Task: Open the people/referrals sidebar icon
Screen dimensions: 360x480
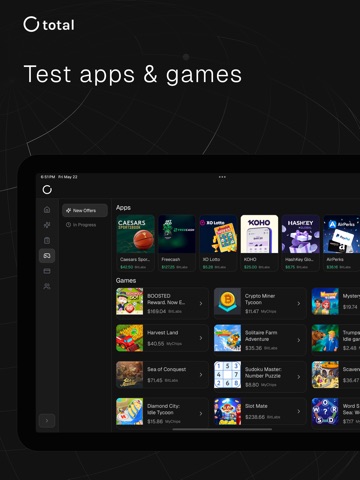Action: [47, 286]
